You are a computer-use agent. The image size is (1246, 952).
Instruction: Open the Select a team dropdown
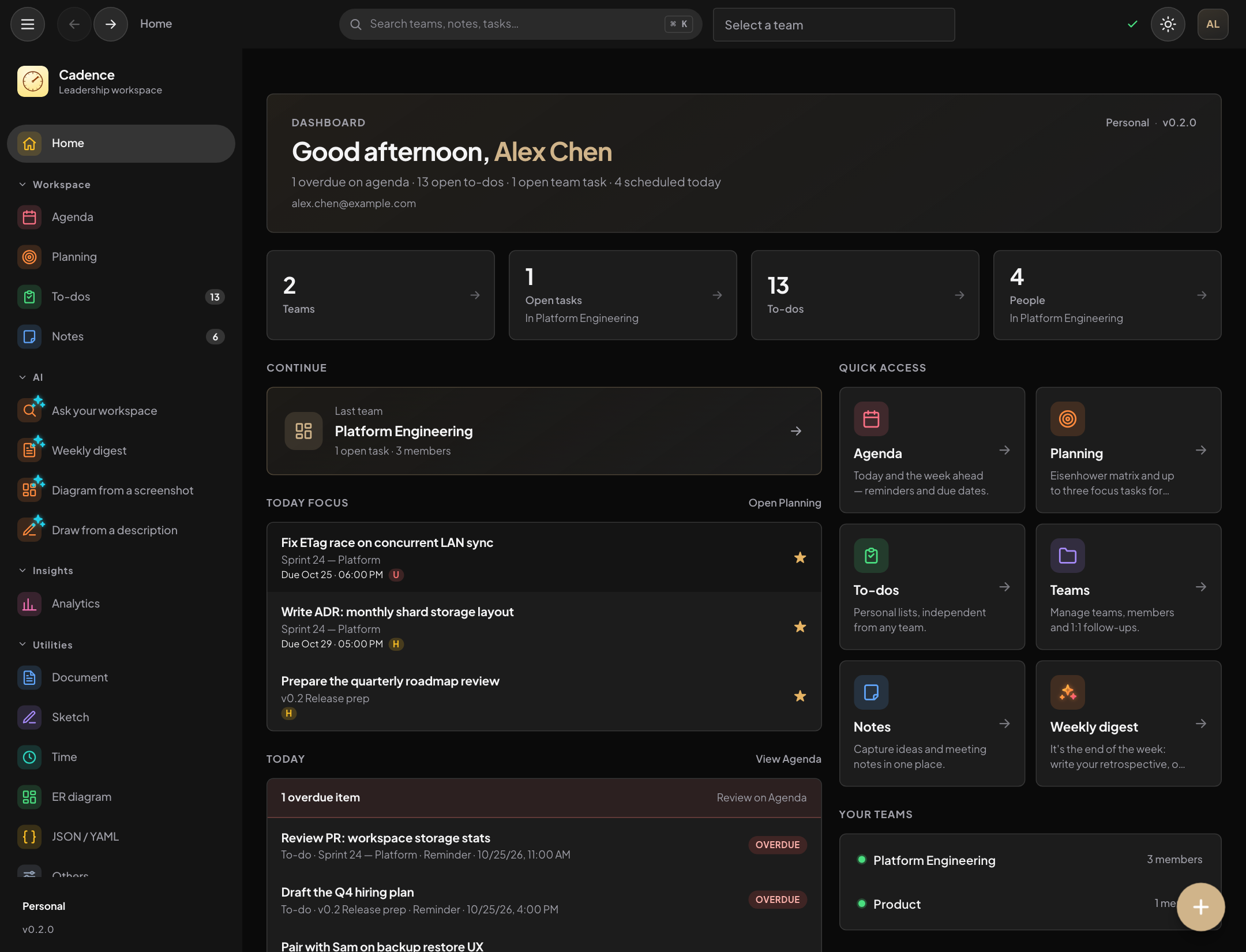[834, 25]
